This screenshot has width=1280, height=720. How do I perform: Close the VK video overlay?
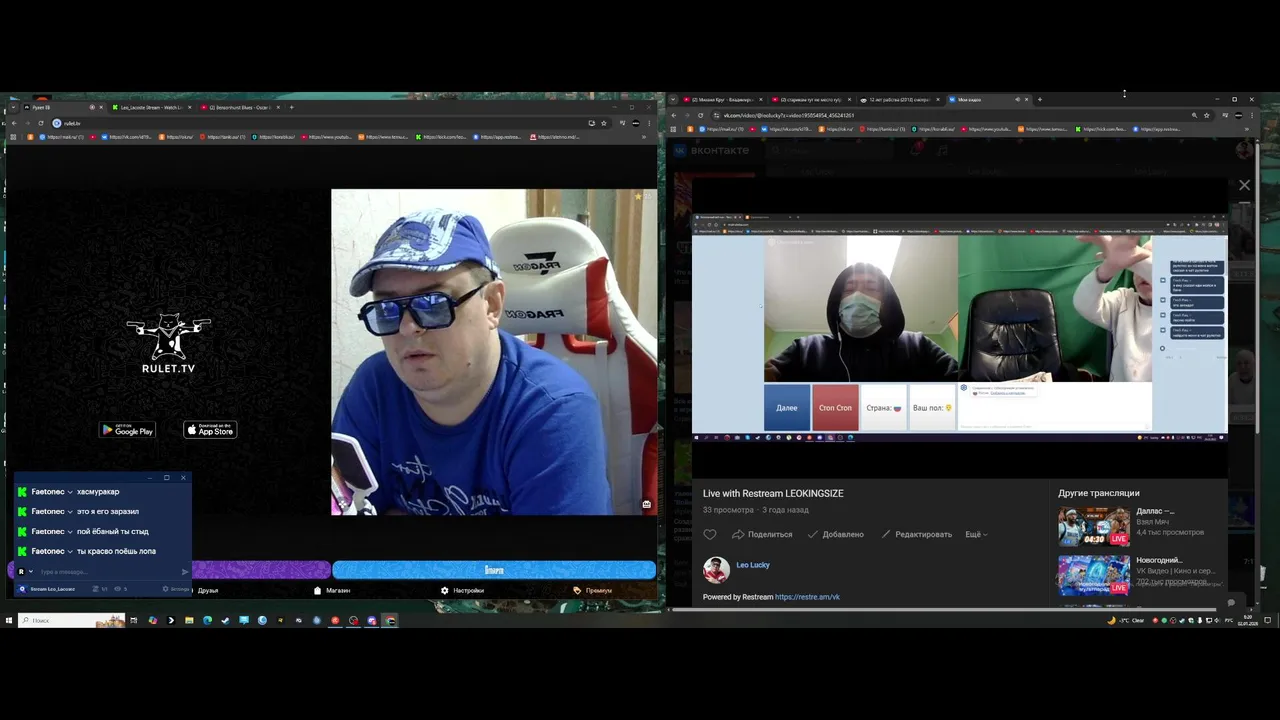pos(1244,185)
